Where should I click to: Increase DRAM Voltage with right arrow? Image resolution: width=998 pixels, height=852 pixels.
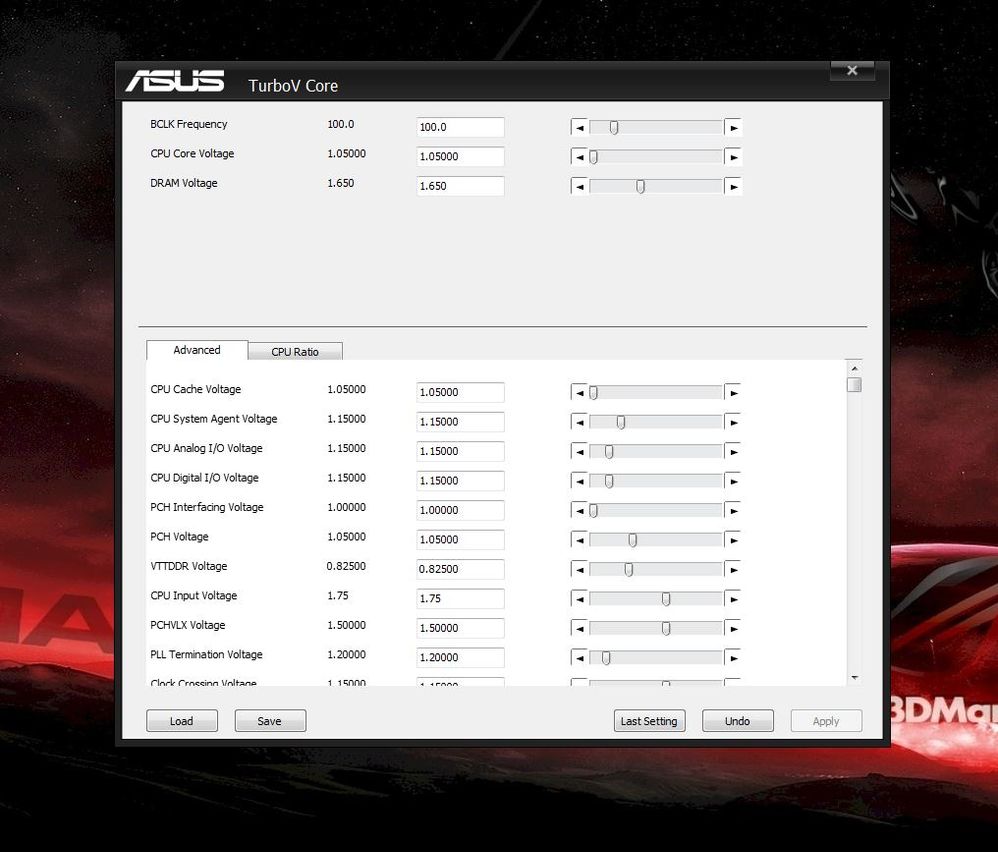pyautogui.click(x=733, y=186)
